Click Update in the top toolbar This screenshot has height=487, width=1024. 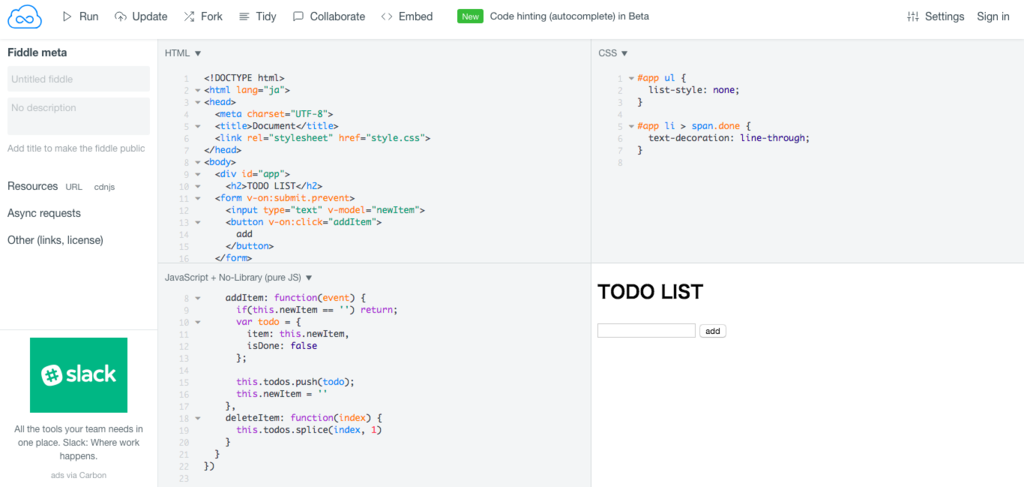click(140, 17)
